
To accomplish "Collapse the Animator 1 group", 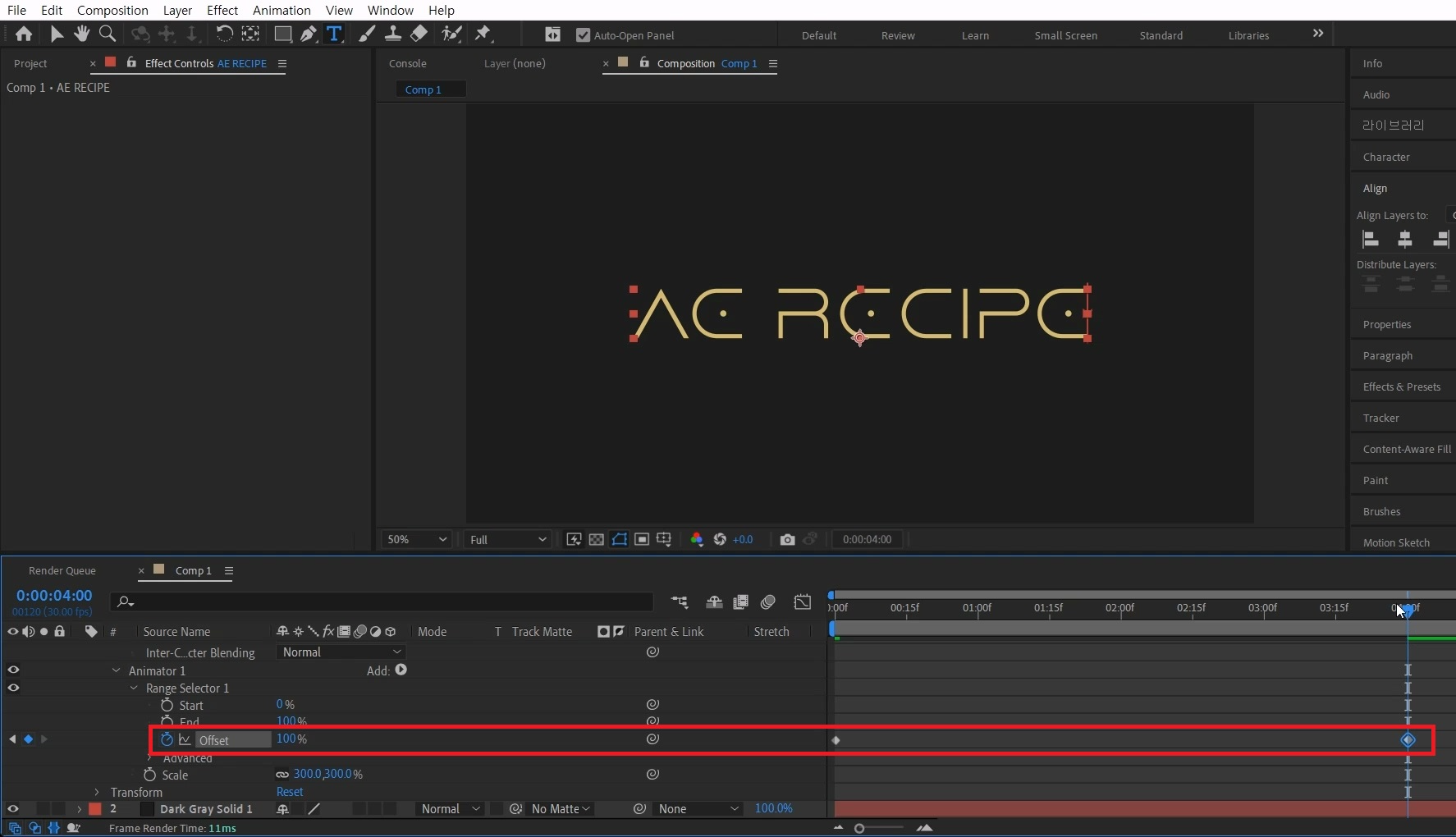I will coord(117,670).
